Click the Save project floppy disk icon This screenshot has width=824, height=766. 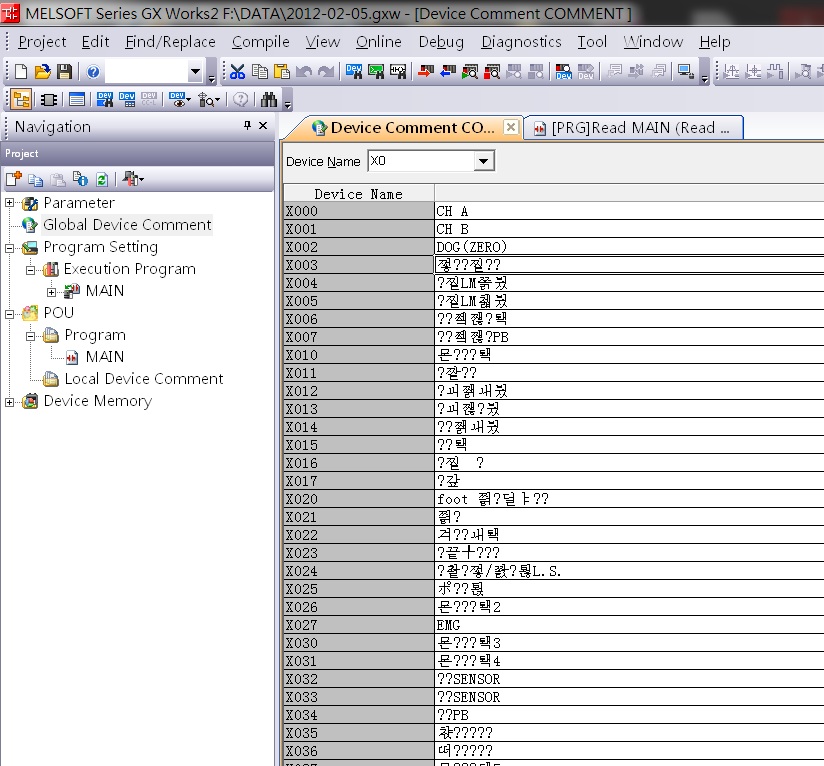(x=64, y=72)
